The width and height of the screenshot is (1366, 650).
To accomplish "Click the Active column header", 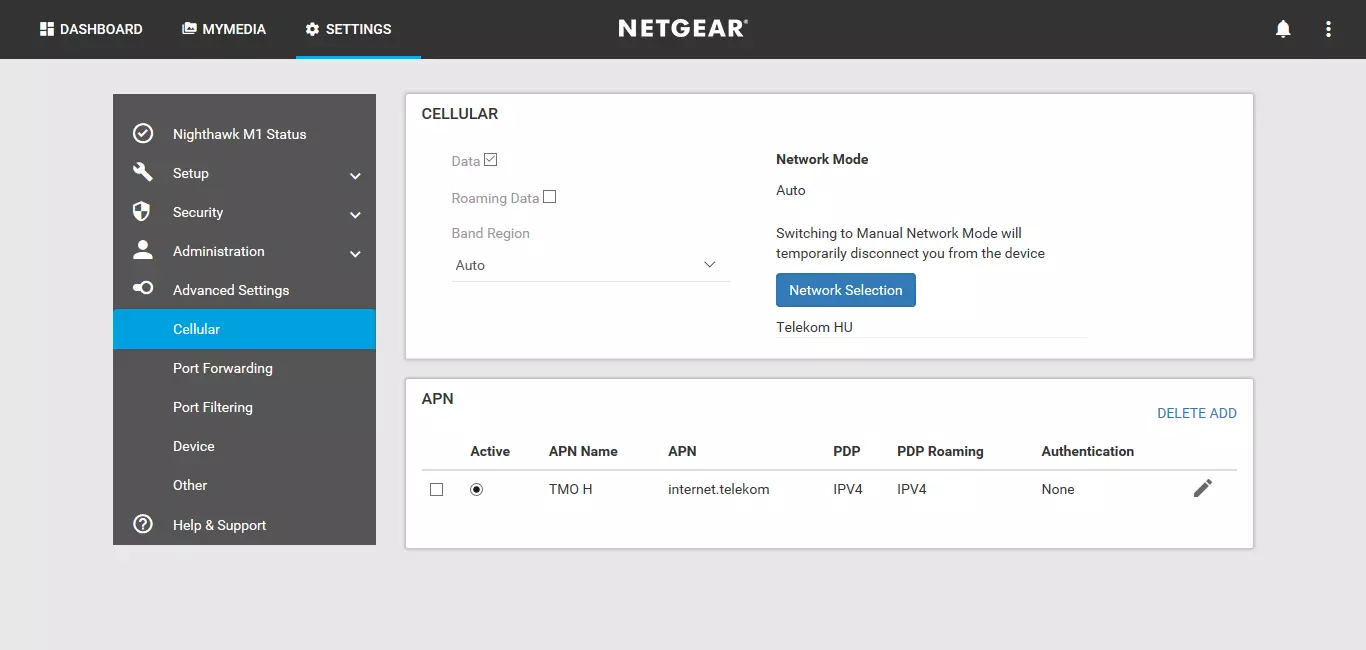I will coord(490,451).
